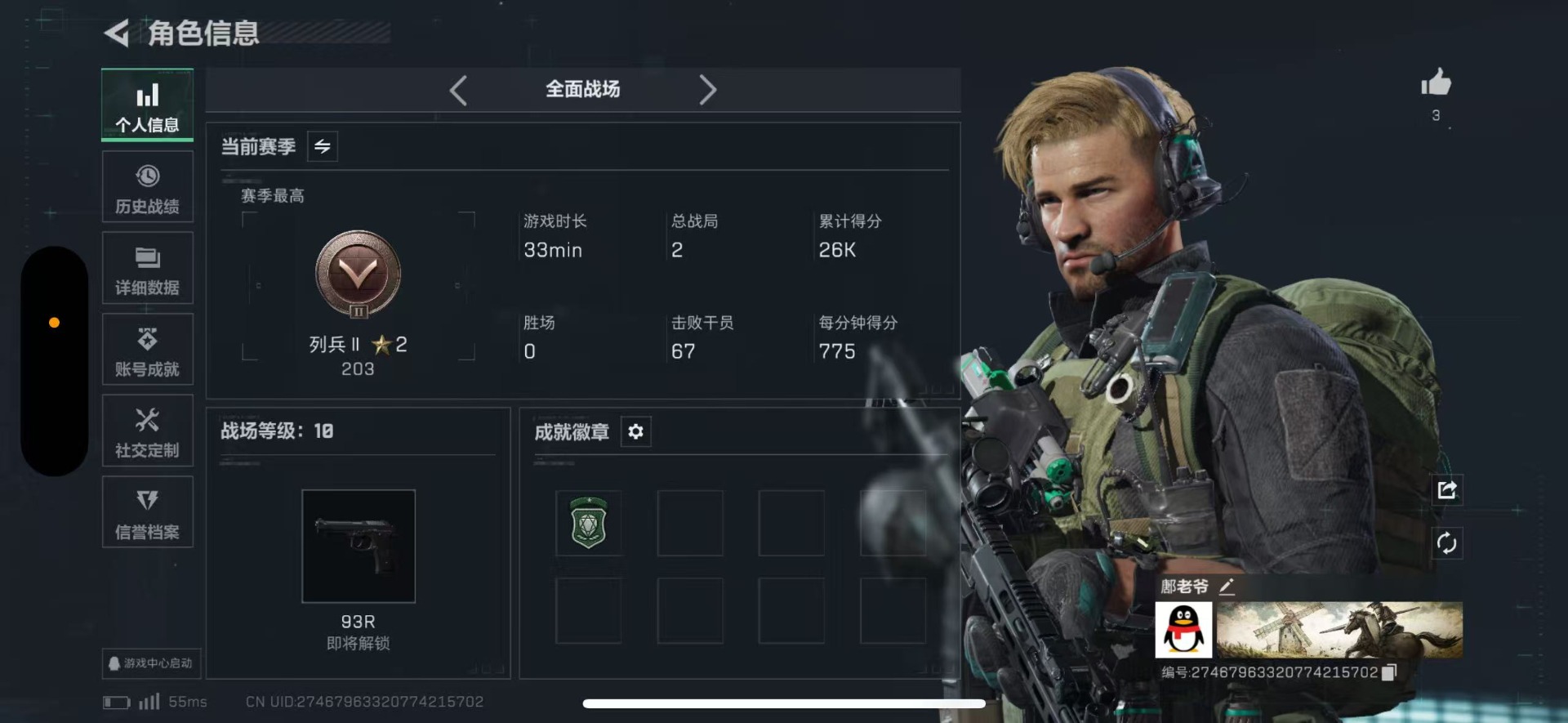
Task: Toggle season view beside 当前赛季
Action: 323,147
